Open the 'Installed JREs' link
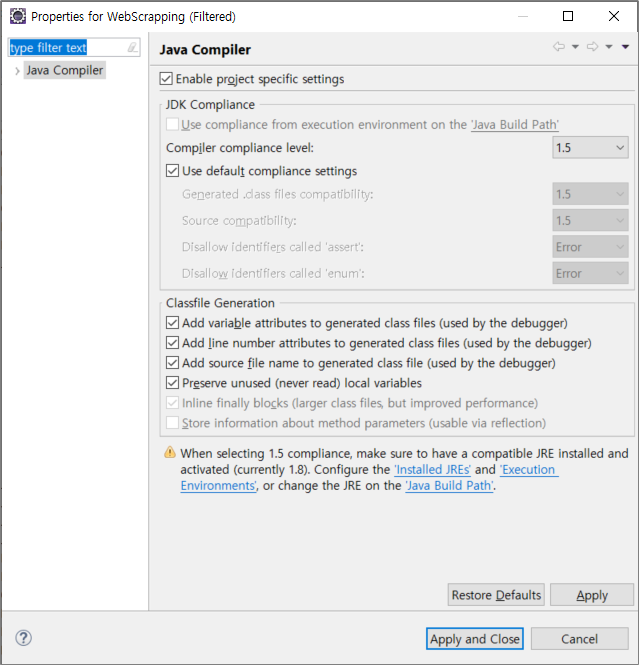The height and width of the screenshot is (665, 639). [x=433, y=469]
